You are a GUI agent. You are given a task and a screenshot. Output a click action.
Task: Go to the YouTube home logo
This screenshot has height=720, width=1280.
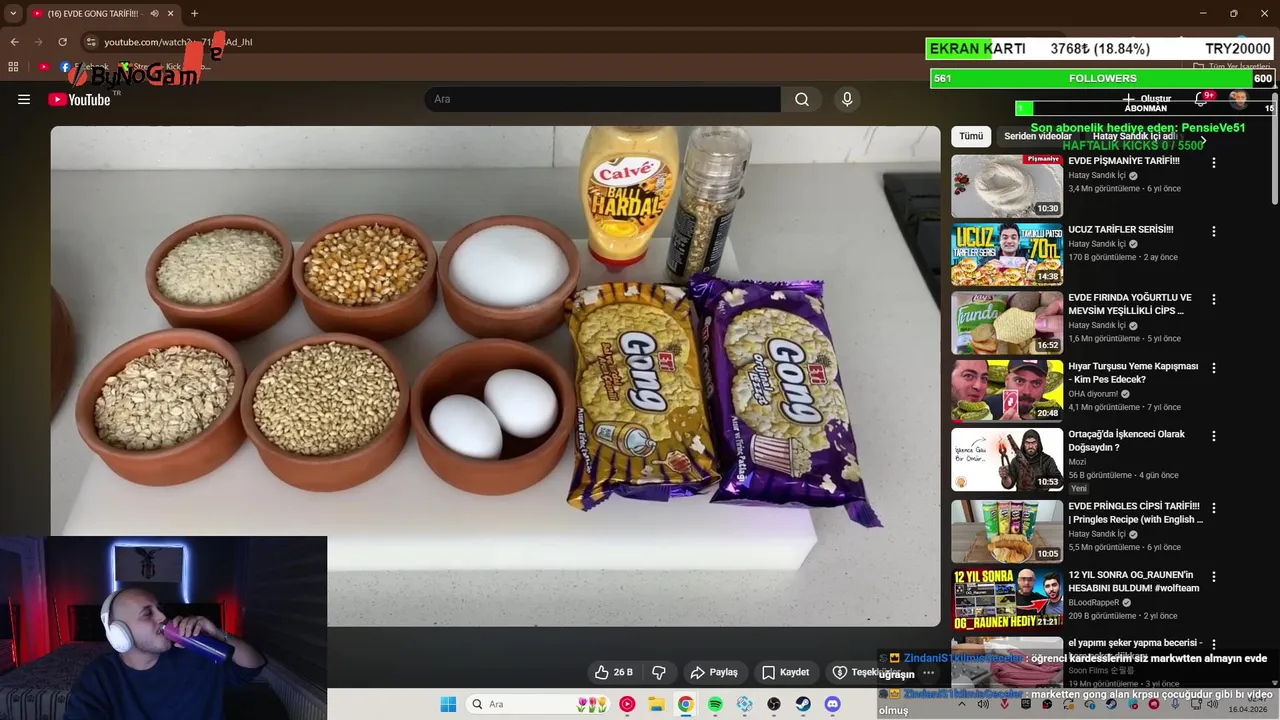click(79, 99)
